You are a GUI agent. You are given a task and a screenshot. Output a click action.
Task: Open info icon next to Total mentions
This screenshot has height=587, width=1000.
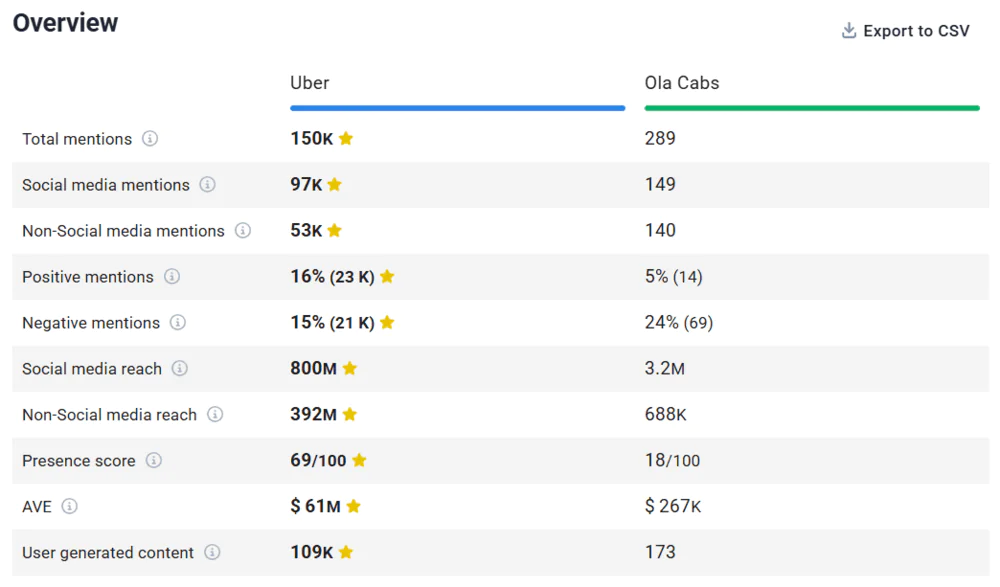pyautogui.click(x=150, y=139)
